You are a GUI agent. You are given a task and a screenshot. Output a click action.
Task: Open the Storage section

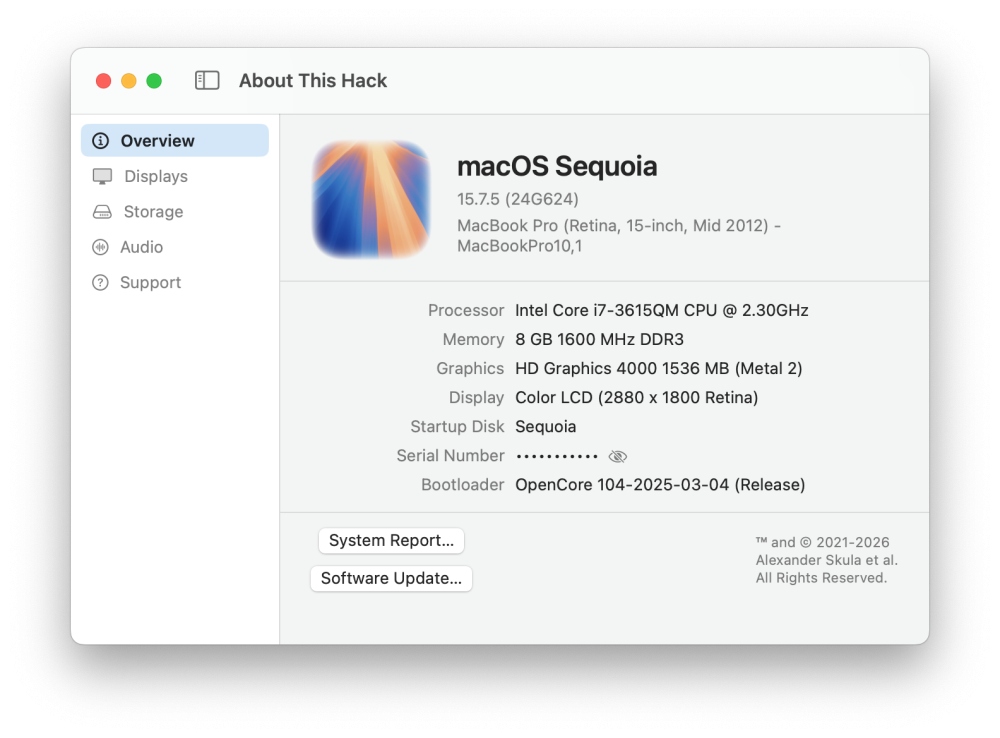pos(175,212)
